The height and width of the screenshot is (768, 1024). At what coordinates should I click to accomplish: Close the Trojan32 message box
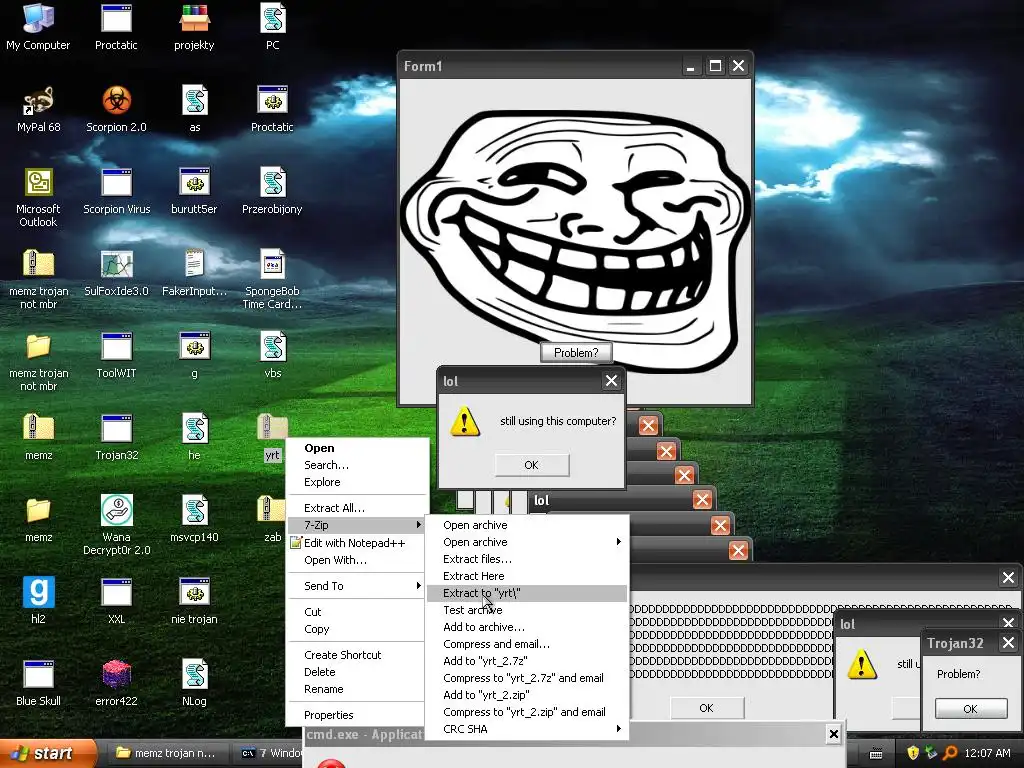(x=1008, y=643)
